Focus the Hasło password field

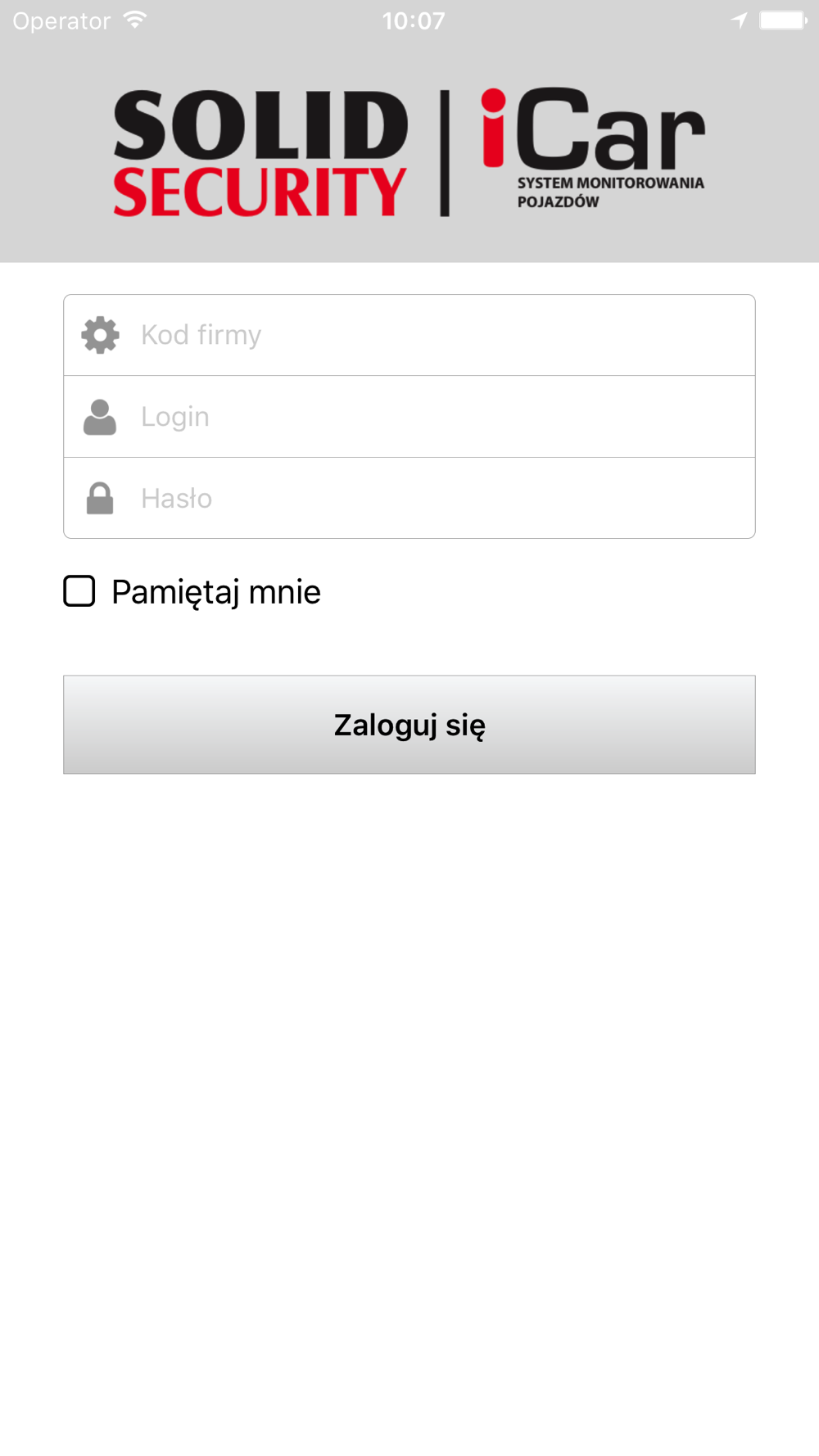point(409,498)
